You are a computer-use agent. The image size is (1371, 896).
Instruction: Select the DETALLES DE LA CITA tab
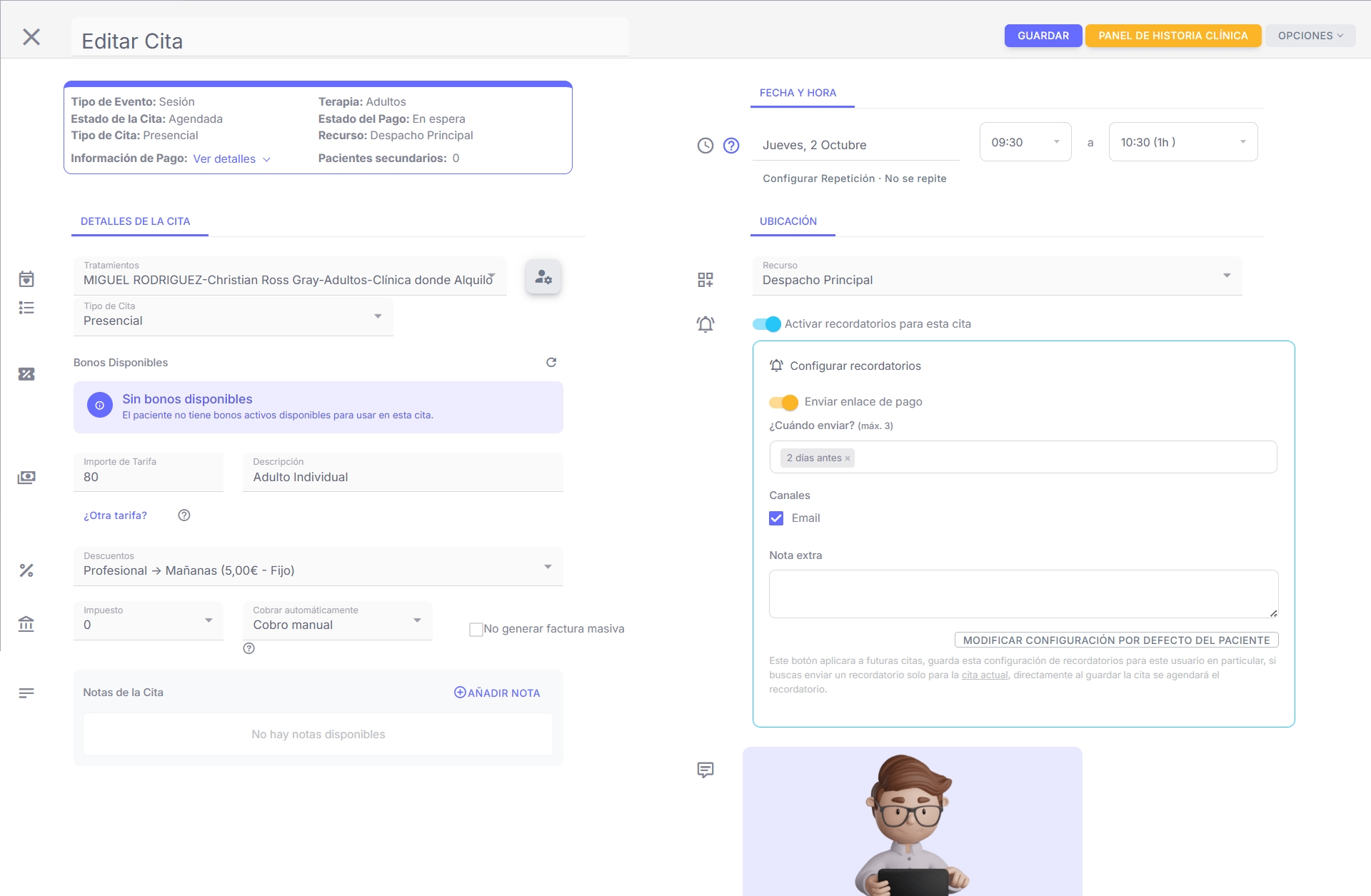click(136, 221)
